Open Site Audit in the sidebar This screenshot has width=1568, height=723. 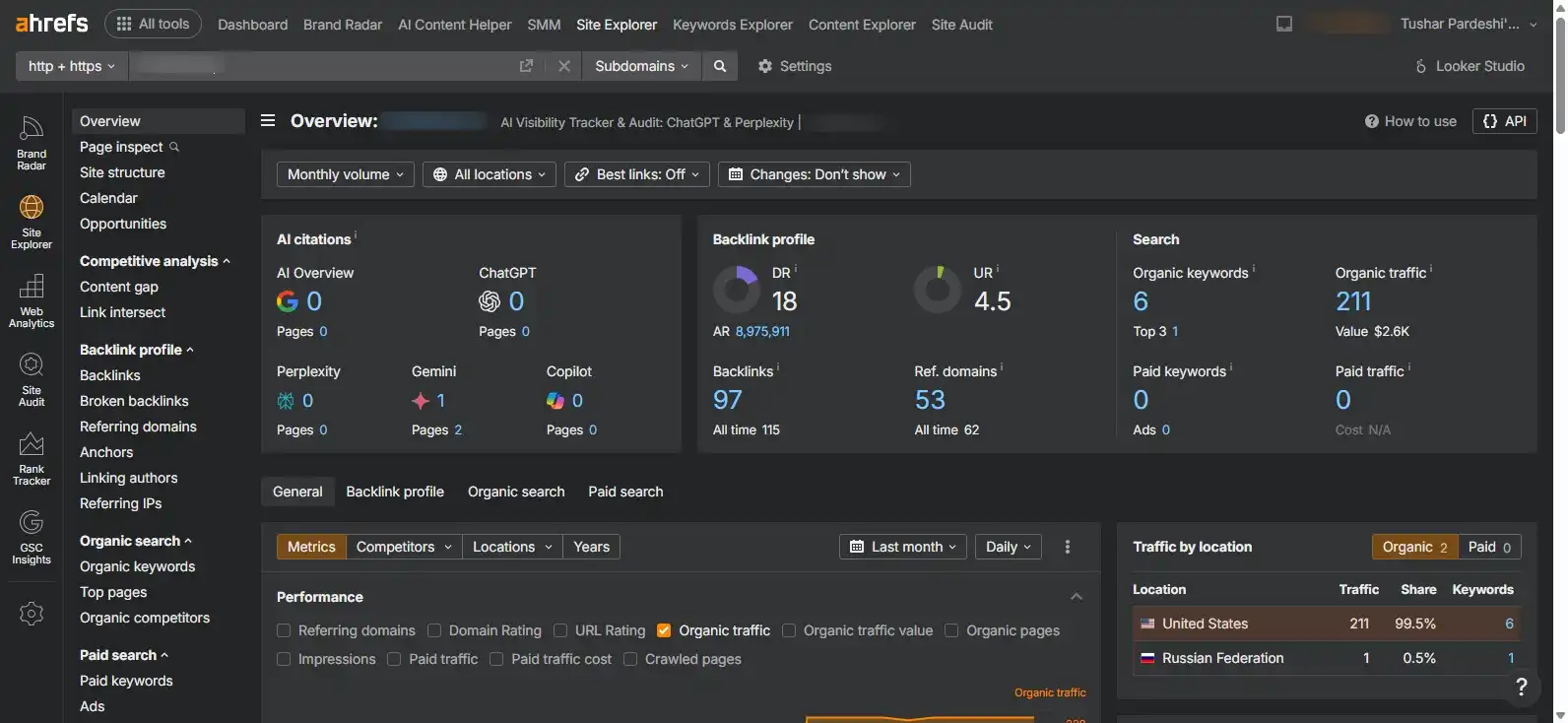tap(32, 379)
